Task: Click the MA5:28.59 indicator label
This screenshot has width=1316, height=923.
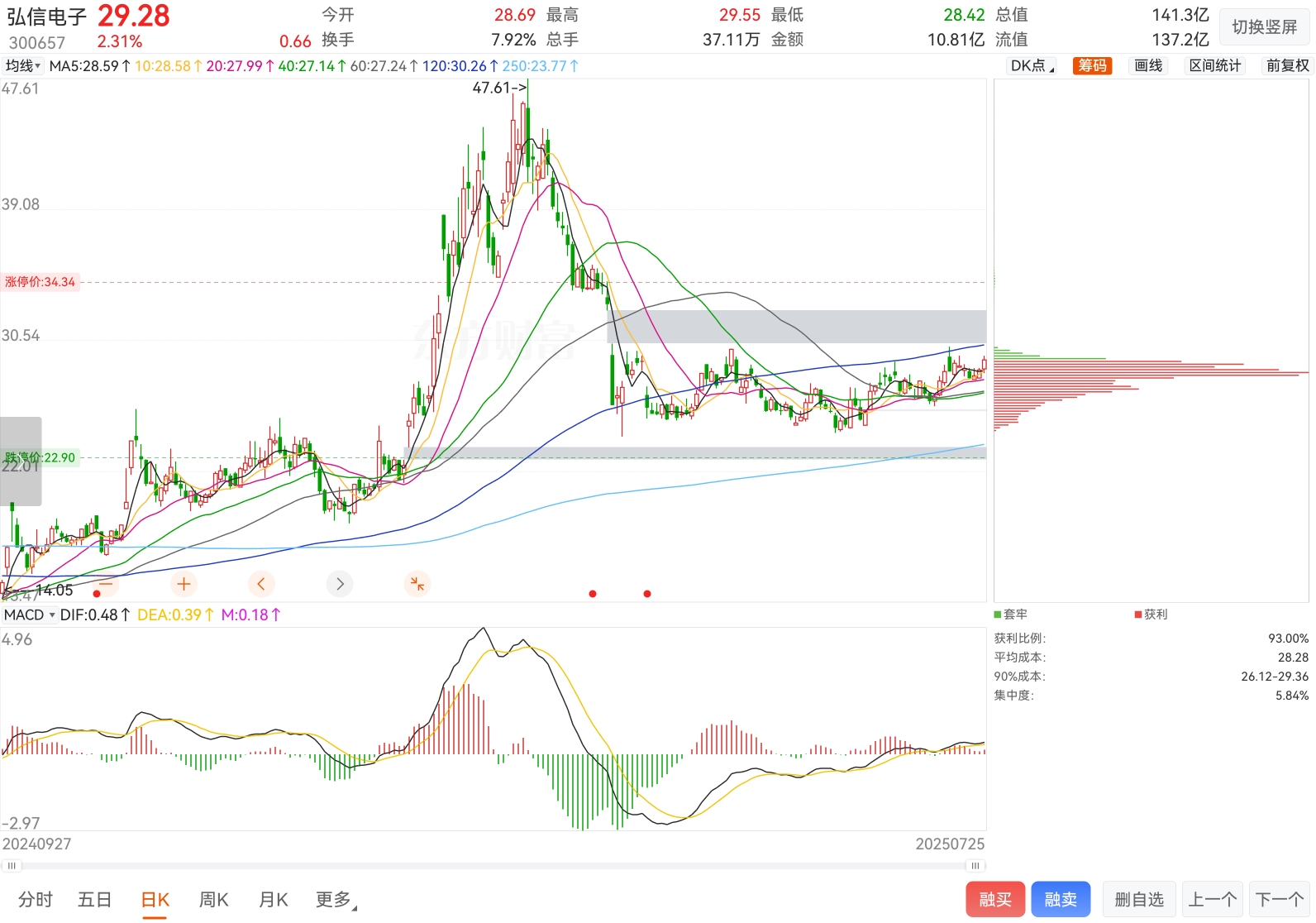Action: [x=89, y=66]
